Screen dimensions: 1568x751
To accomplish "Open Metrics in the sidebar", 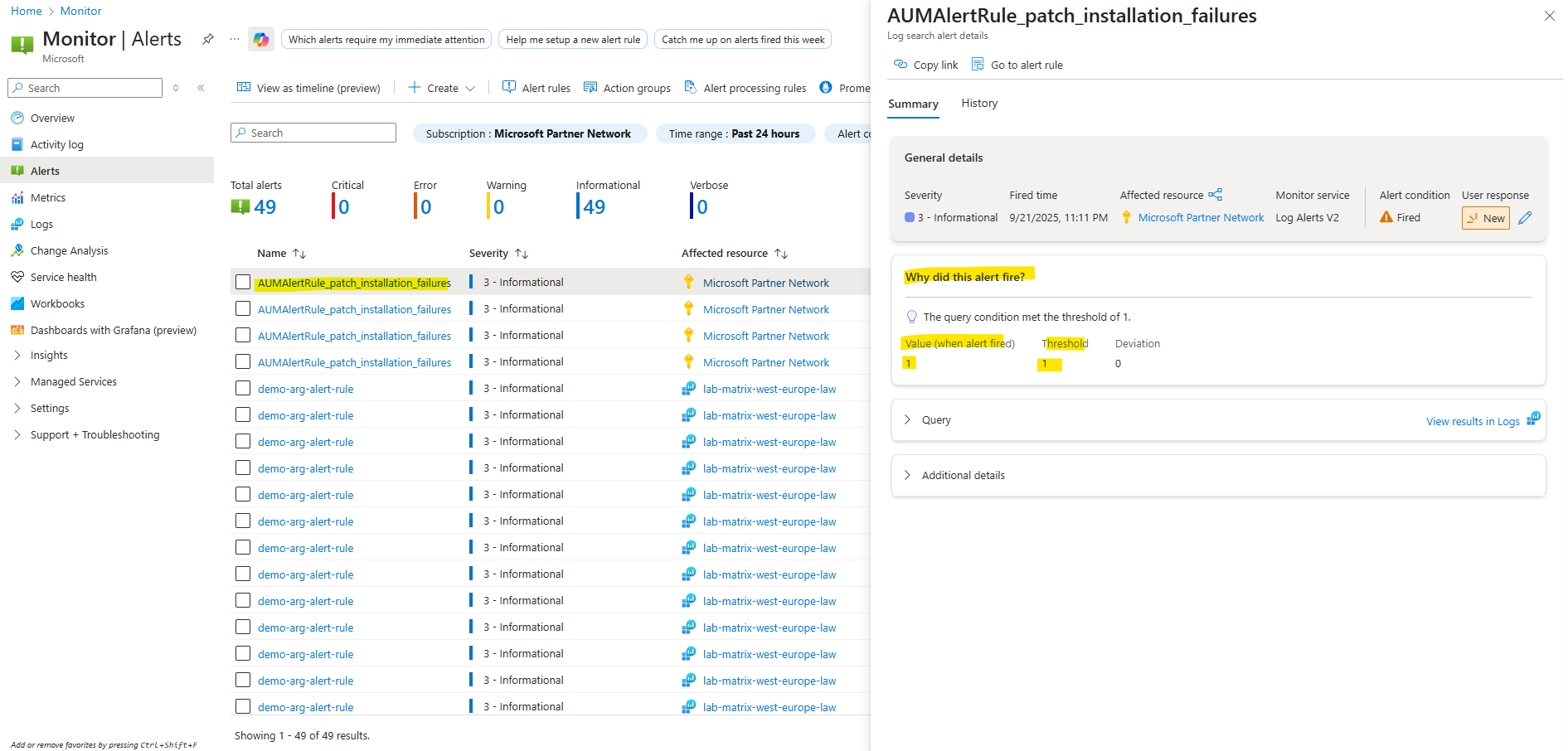I will (48, 197).
